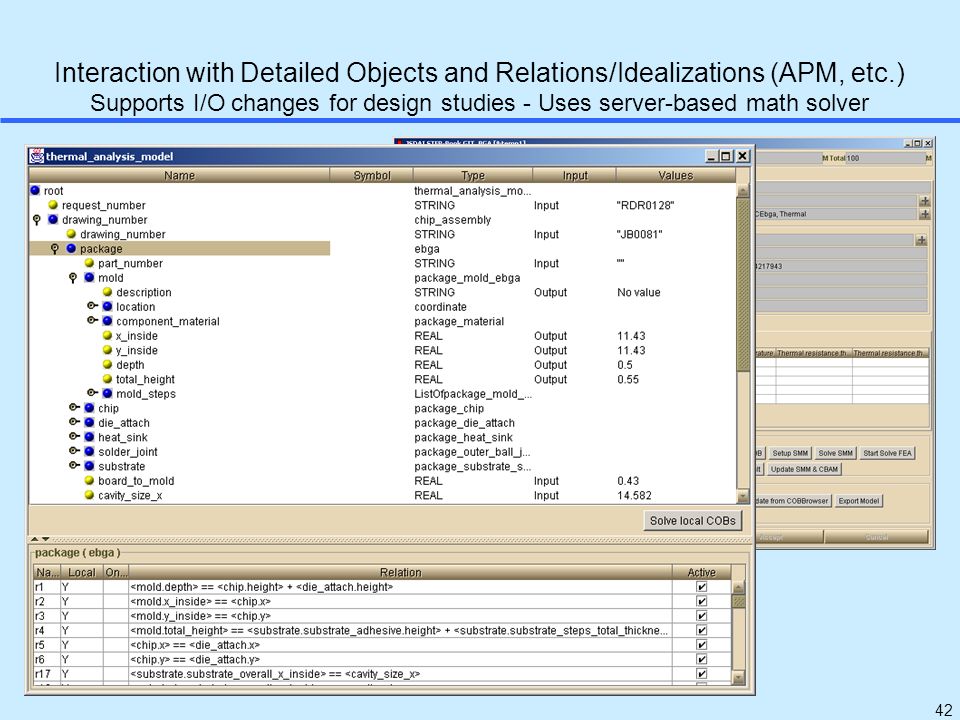Click the Input column header
This screenshot has height=720, width=960.
(x=575, y=175)
